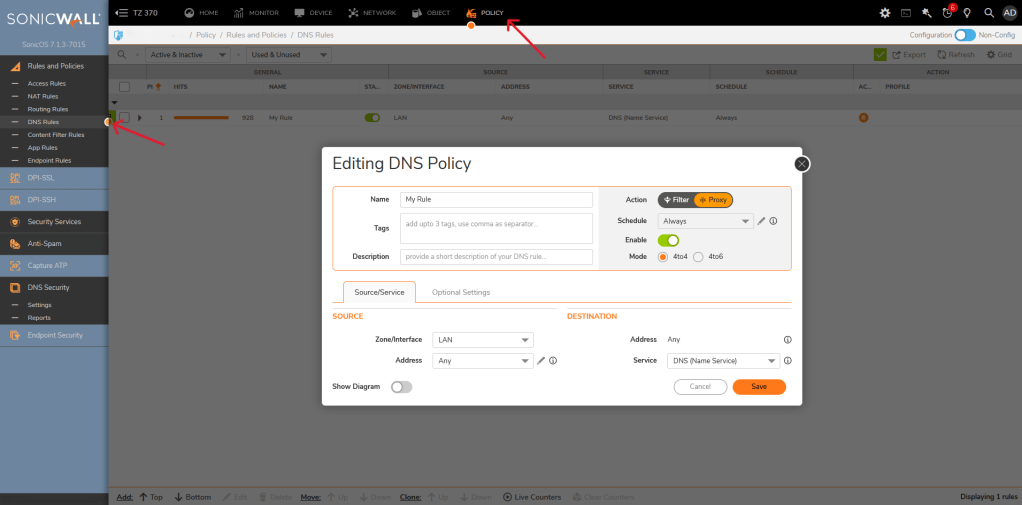Click the Description input field
This screenshot has height=505, width=1022.
pos(496,257)
